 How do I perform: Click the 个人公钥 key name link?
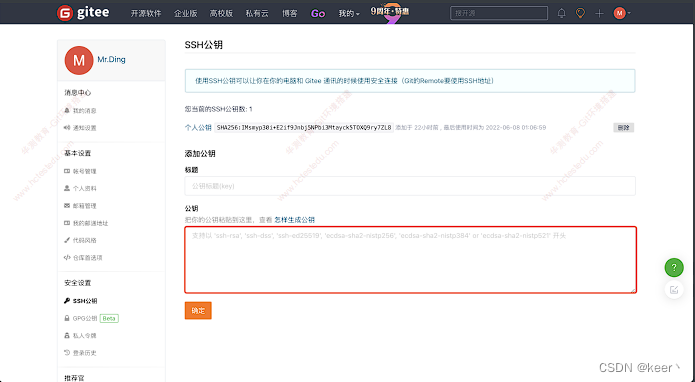(x=198, y=128)
